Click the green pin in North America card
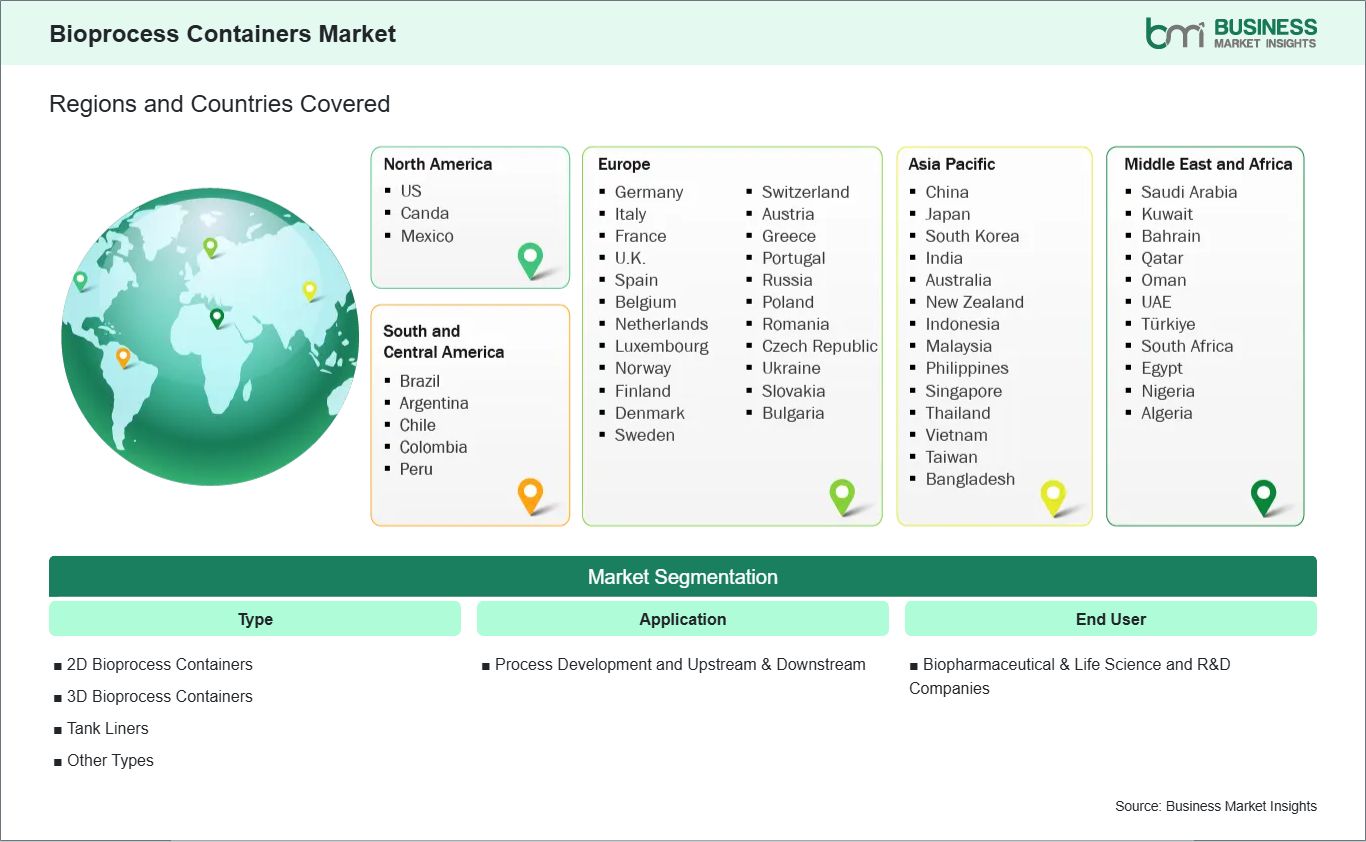 pyautogui.click(x=530, y=259)
